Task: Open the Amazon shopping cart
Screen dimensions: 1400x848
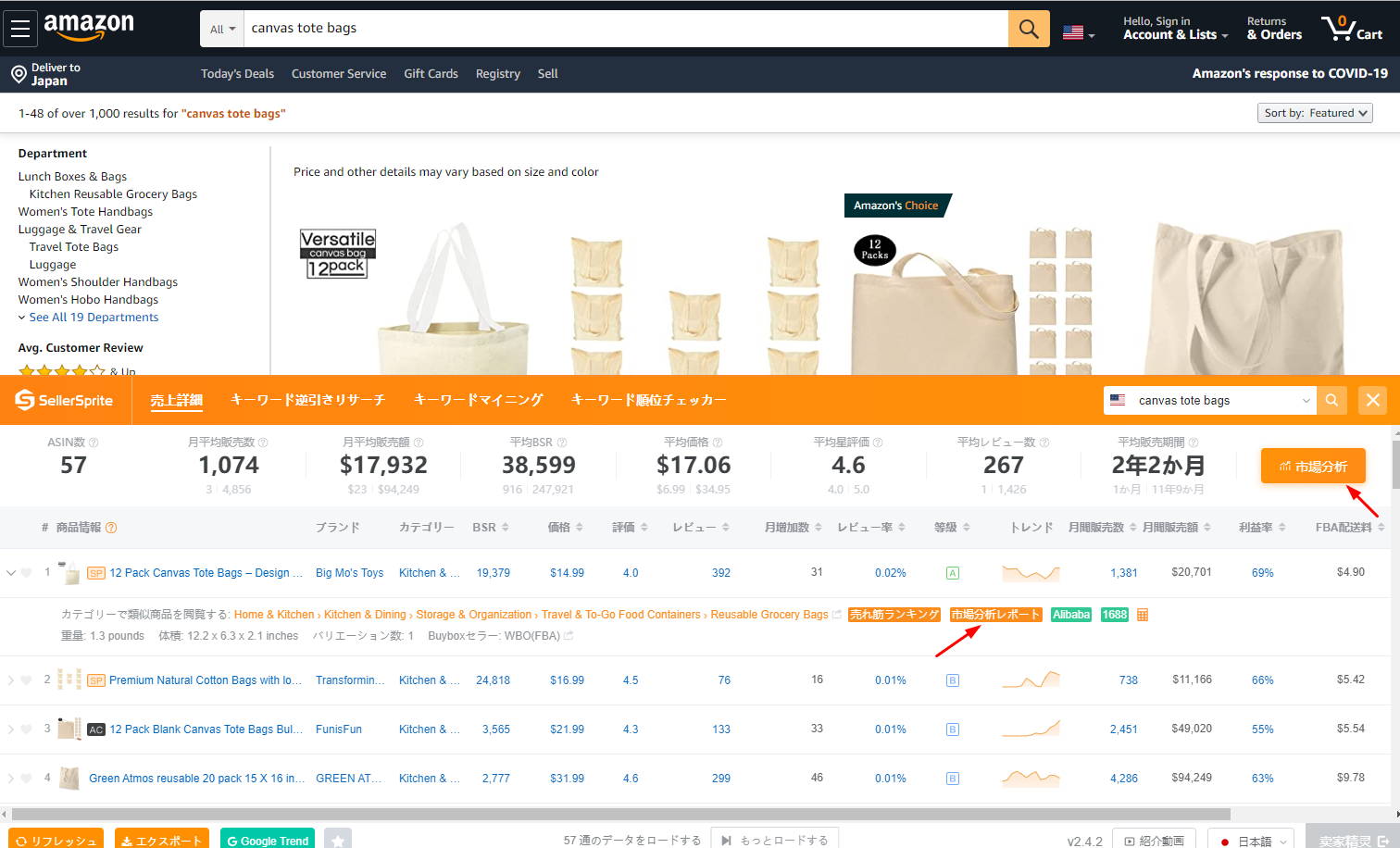Action: pyautogui.click(x=1352, y=28)
